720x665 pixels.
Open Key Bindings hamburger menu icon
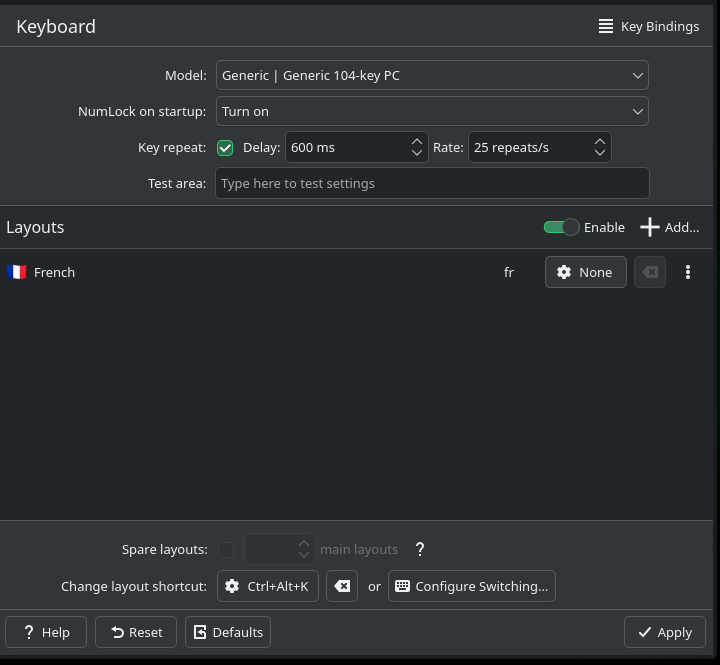coord(606,26)
